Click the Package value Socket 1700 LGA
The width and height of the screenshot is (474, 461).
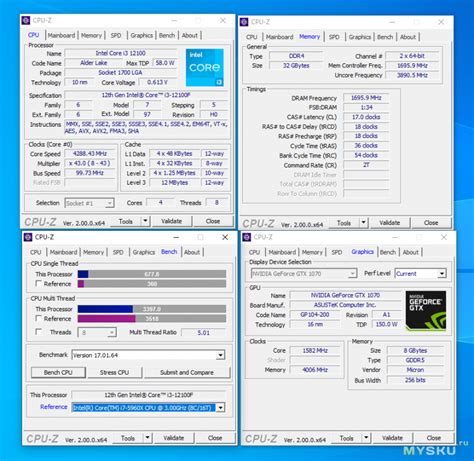pyautogui.click(x=120, y=72)
